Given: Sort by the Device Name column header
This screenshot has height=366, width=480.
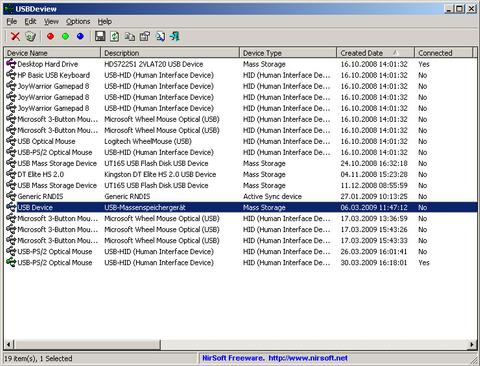Looking at the screenshot, I should 52,53.
